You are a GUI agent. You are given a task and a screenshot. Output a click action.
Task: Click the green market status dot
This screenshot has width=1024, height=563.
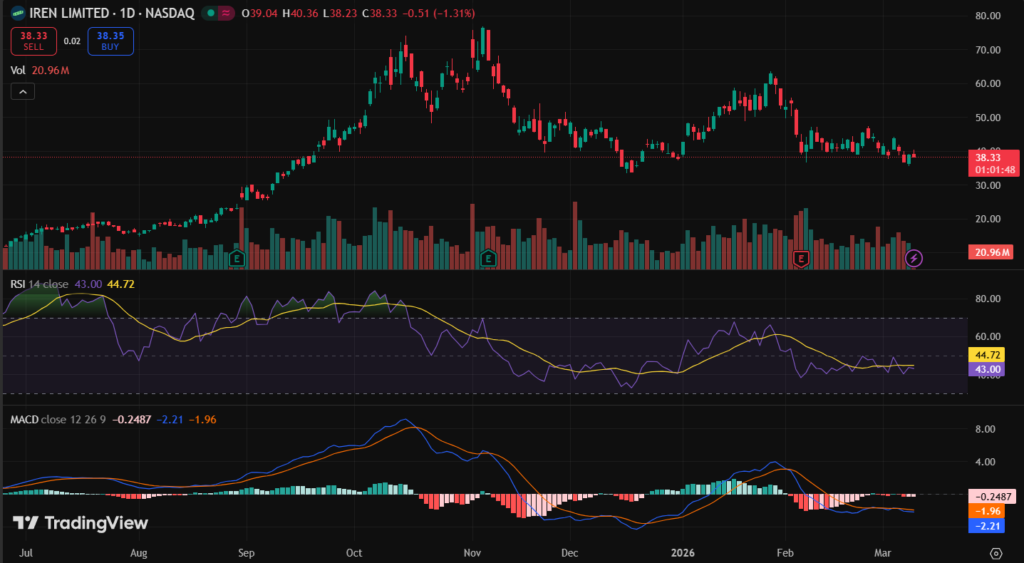(208, 13)
